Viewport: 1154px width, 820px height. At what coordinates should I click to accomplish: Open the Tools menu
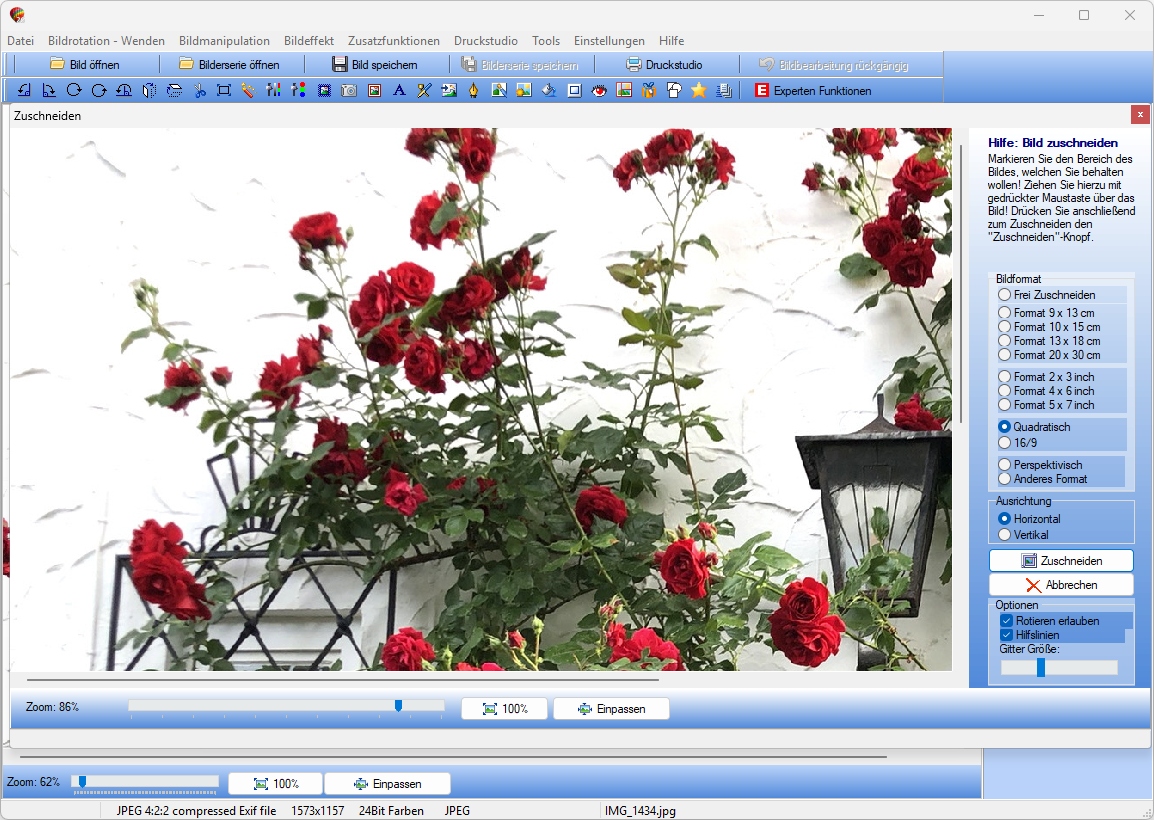click(x=545, y=40)
